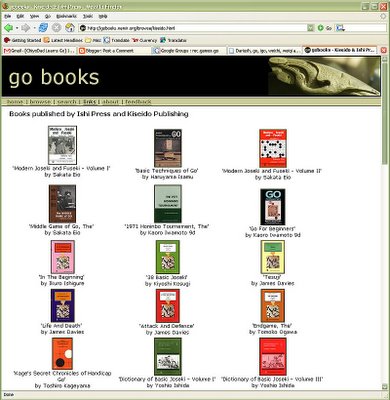Open the search engine selector dropdown
Image resolution: width=390 pixels, height=400 pixels.
340,28
